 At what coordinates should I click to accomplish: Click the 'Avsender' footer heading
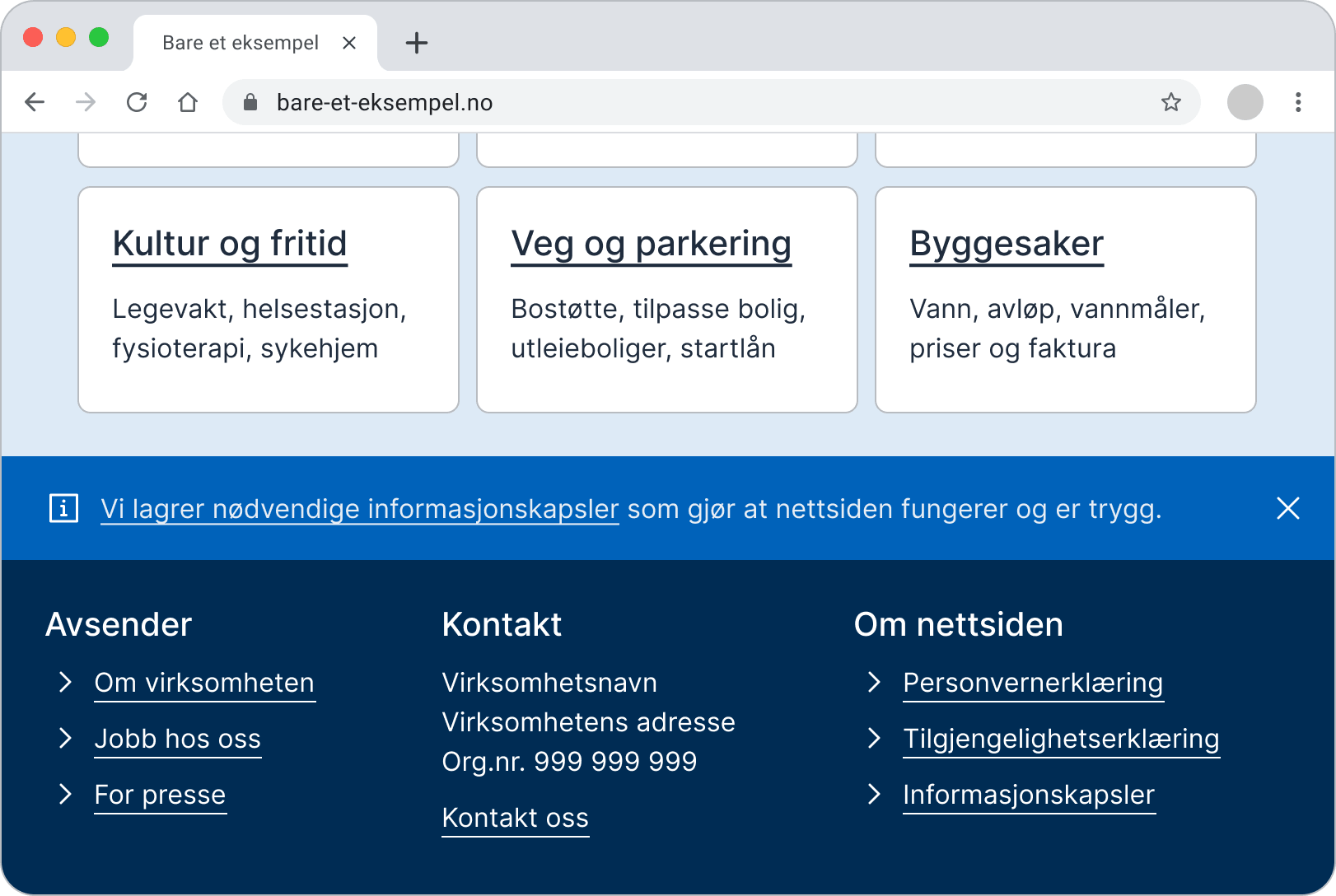click(119, 625)
